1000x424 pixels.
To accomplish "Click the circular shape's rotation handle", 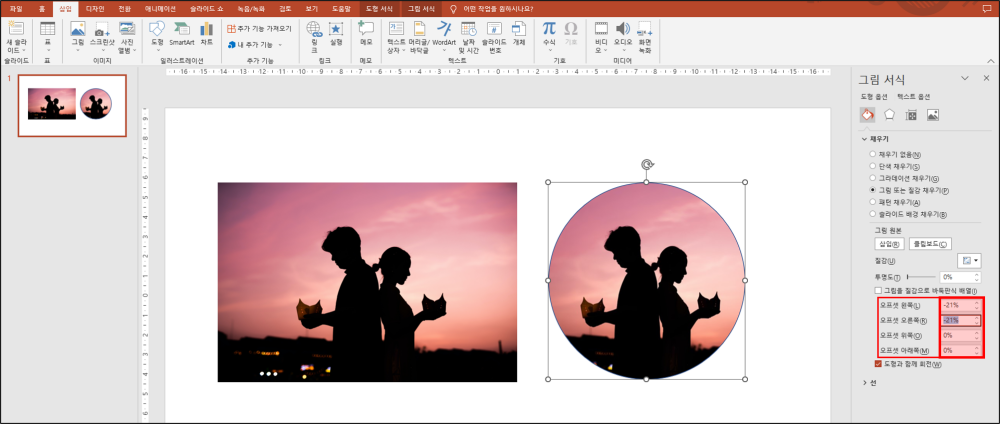I will (x=647, y=164).
